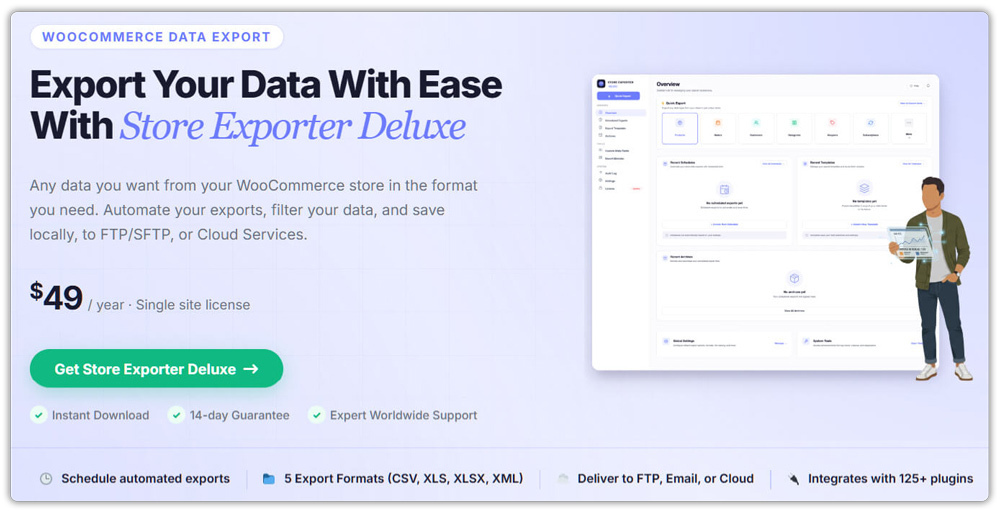Click the calendar icon in Recent Schedules panel
1000x513 pixels.
tap(724, 190)
